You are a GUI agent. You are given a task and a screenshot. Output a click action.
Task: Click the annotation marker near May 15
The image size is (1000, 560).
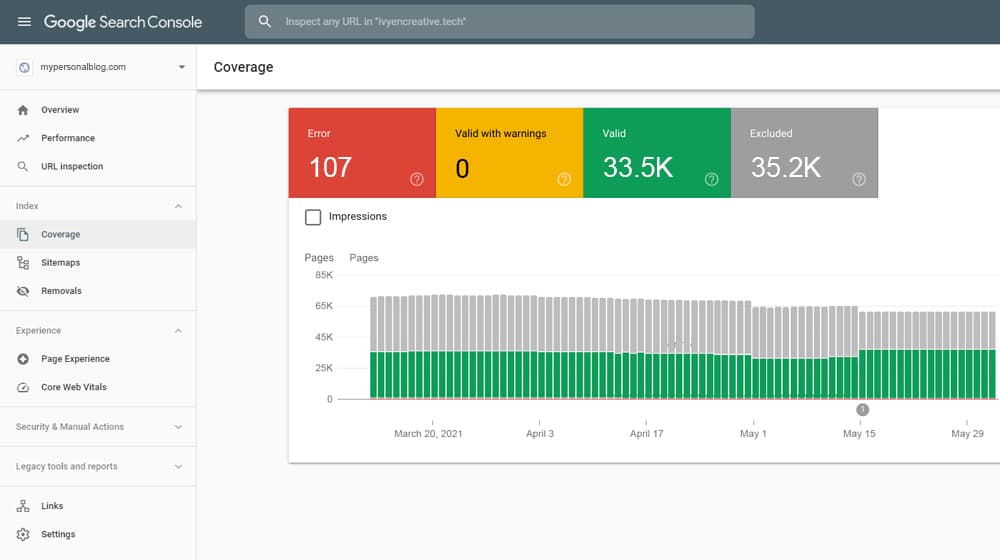[x=862, y=409]
